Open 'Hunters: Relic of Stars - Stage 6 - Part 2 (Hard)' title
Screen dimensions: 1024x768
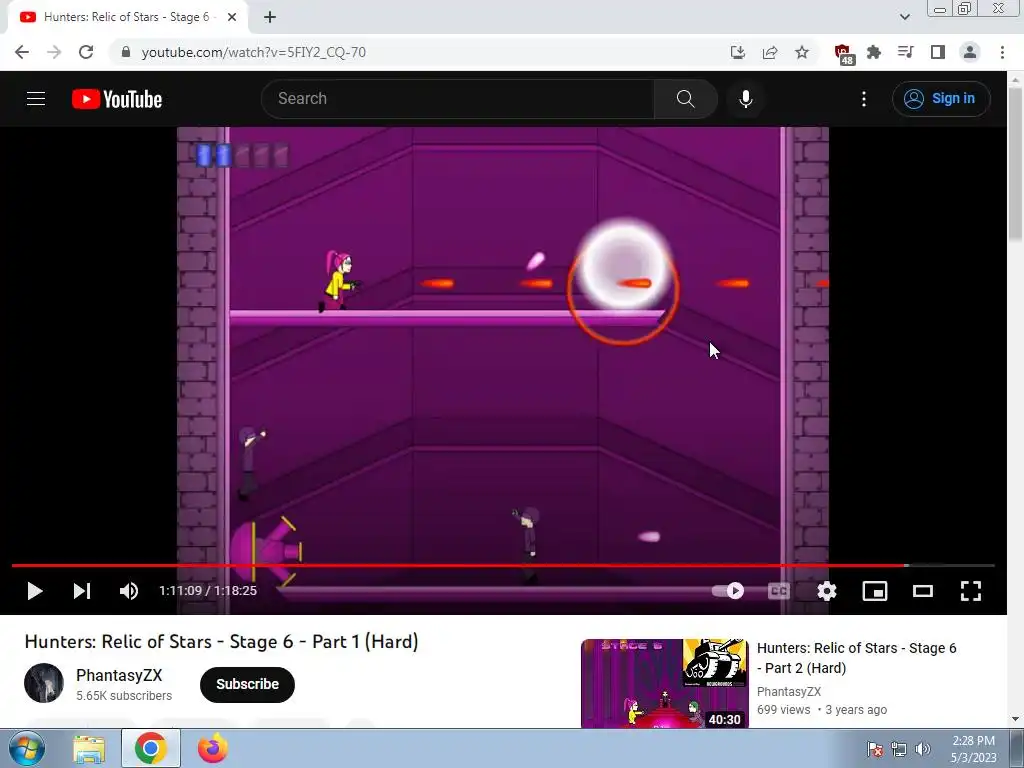pyautogui.click(x=856, y=658)
